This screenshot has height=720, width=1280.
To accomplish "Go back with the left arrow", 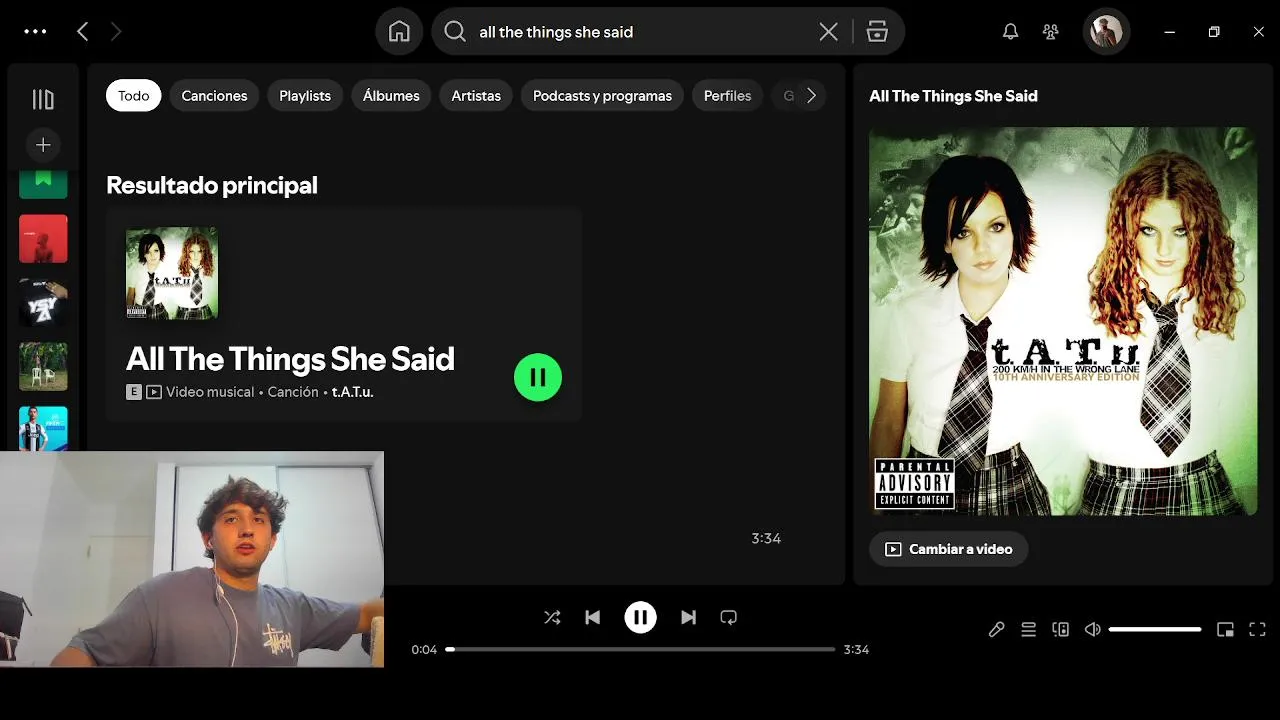I will pyautogui.click(x=83, y=32).
